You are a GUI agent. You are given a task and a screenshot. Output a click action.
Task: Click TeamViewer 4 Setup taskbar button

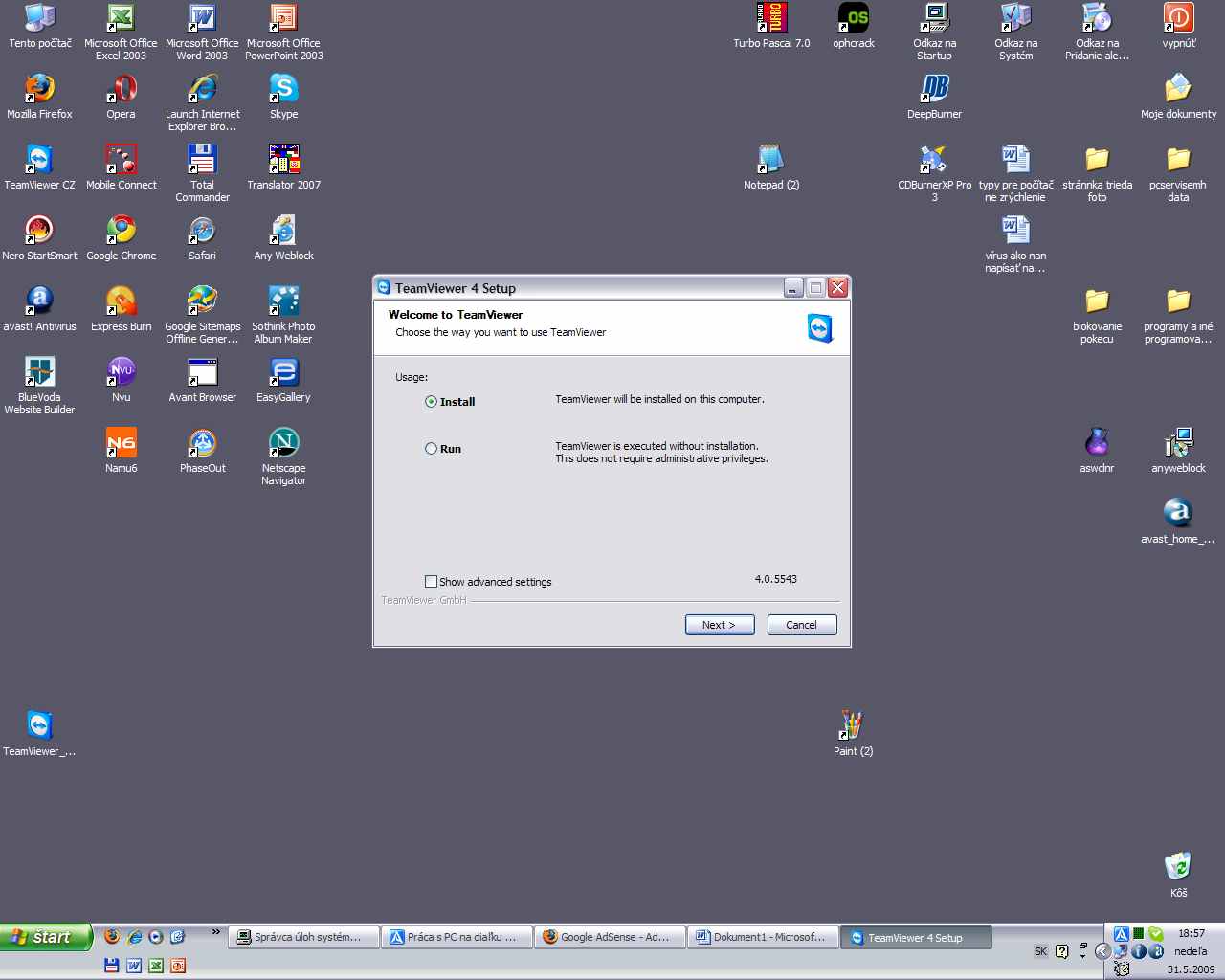915,938
